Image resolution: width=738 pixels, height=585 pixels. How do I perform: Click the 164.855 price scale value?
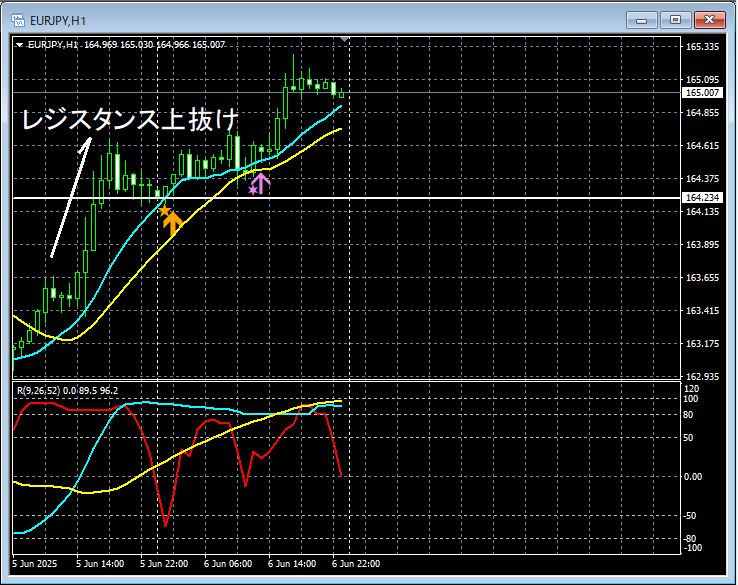(702, 112)
